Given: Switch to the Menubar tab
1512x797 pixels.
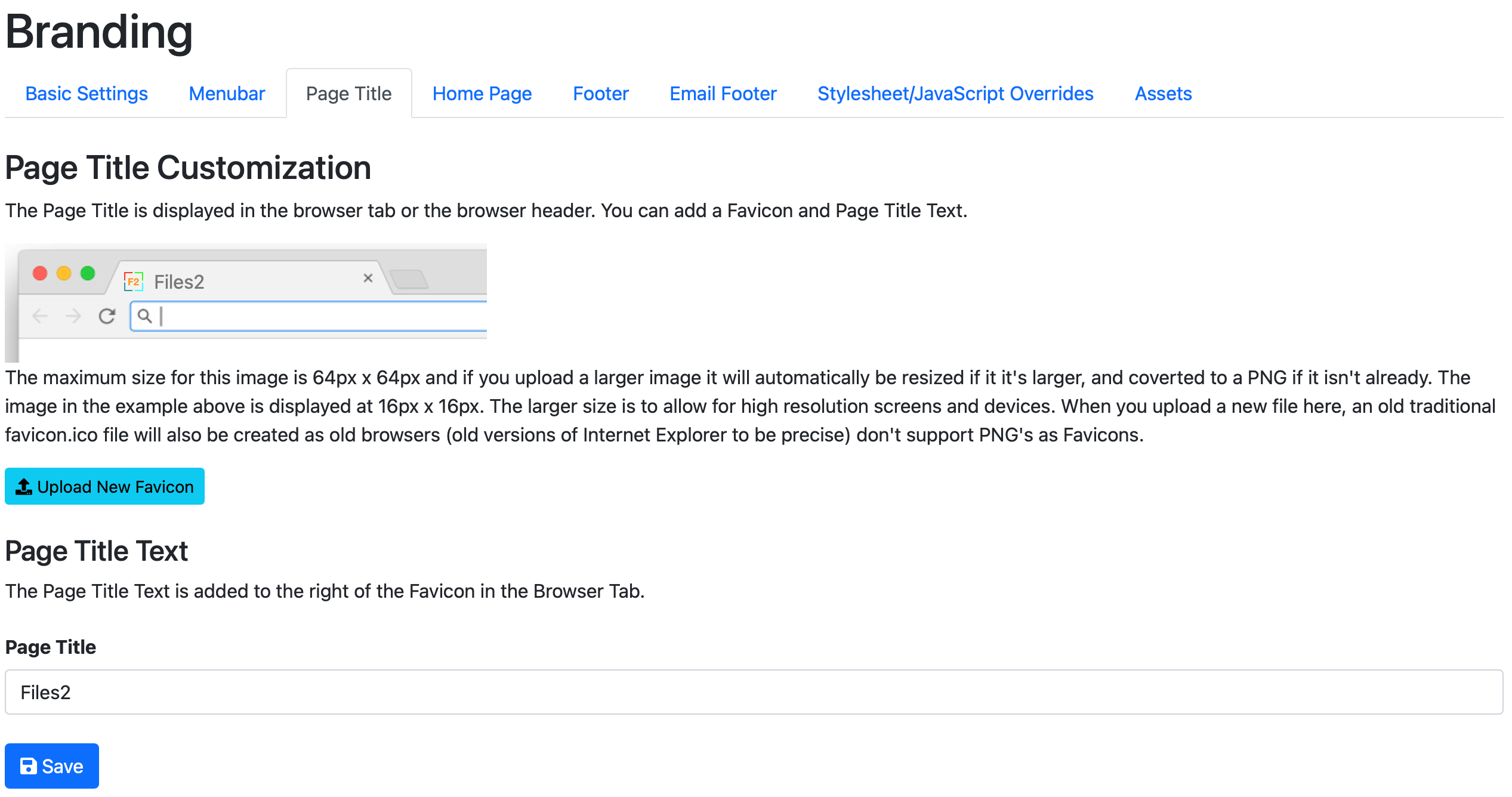Looking at the screenshot, I should pos(227,94).
